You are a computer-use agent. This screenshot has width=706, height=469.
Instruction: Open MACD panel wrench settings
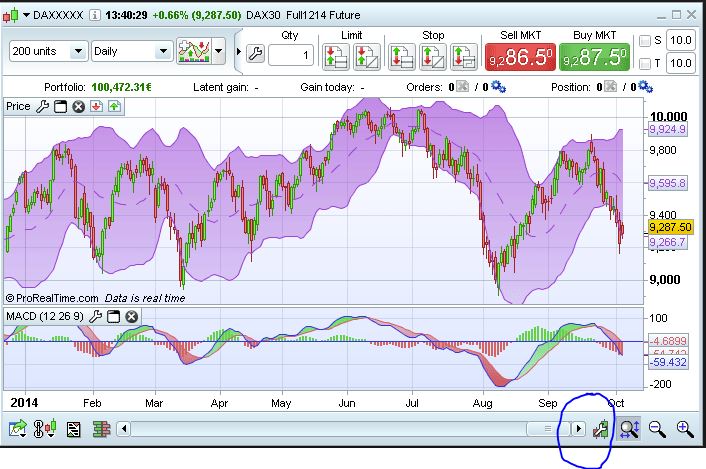95,316
